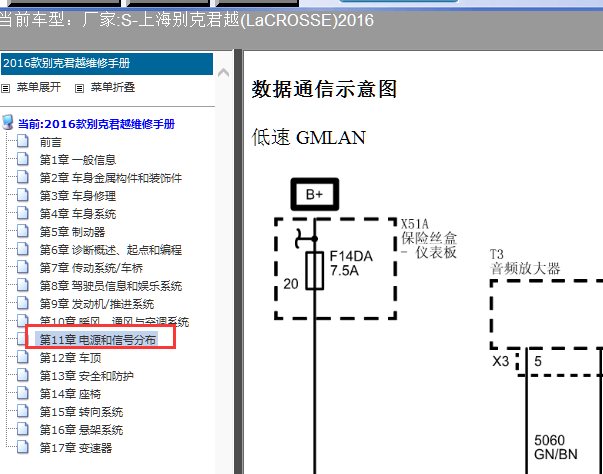Click the page icon next to 第2章 车身金属构件和装饰件

pos(23,177)
